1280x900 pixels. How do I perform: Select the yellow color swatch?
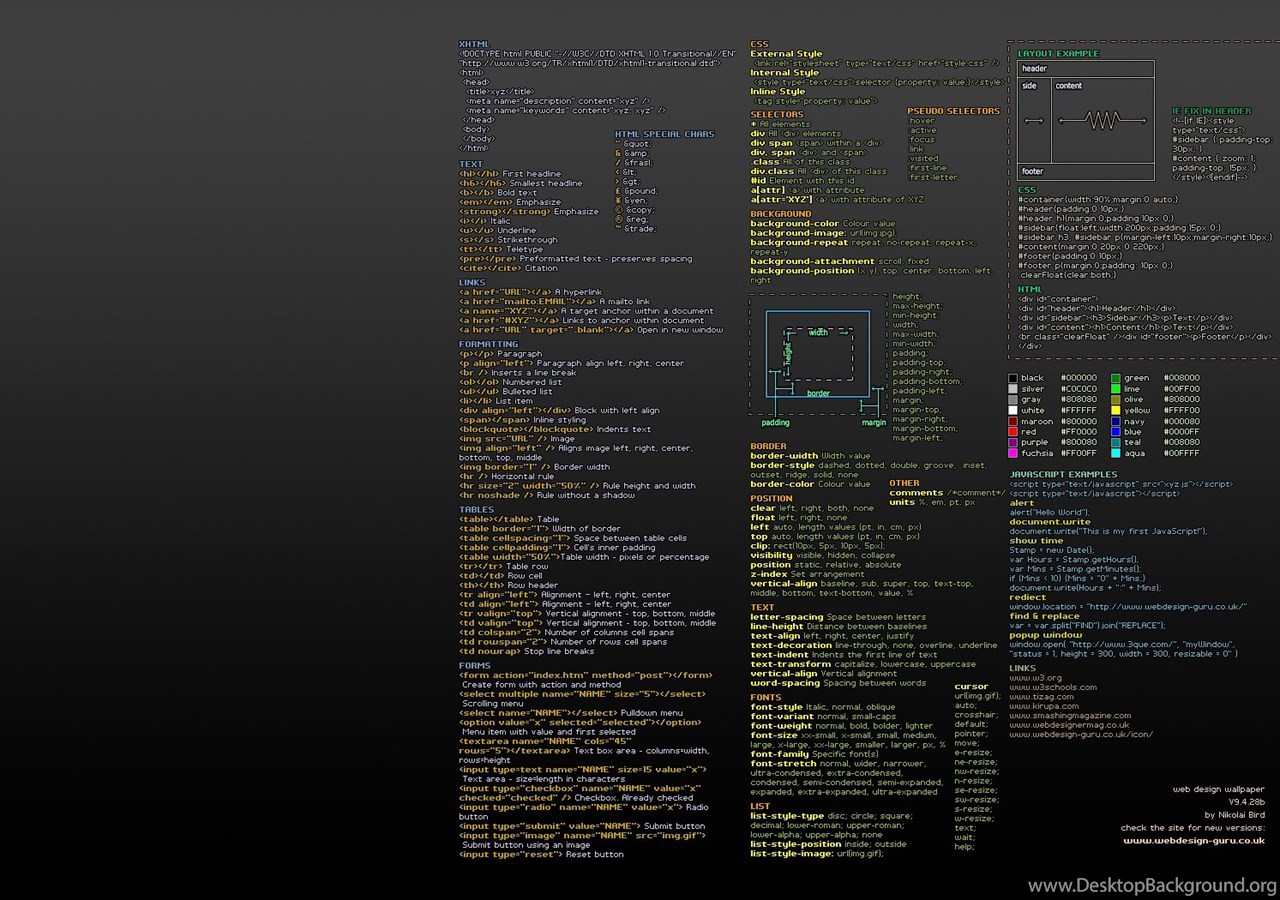(1116, 410)
